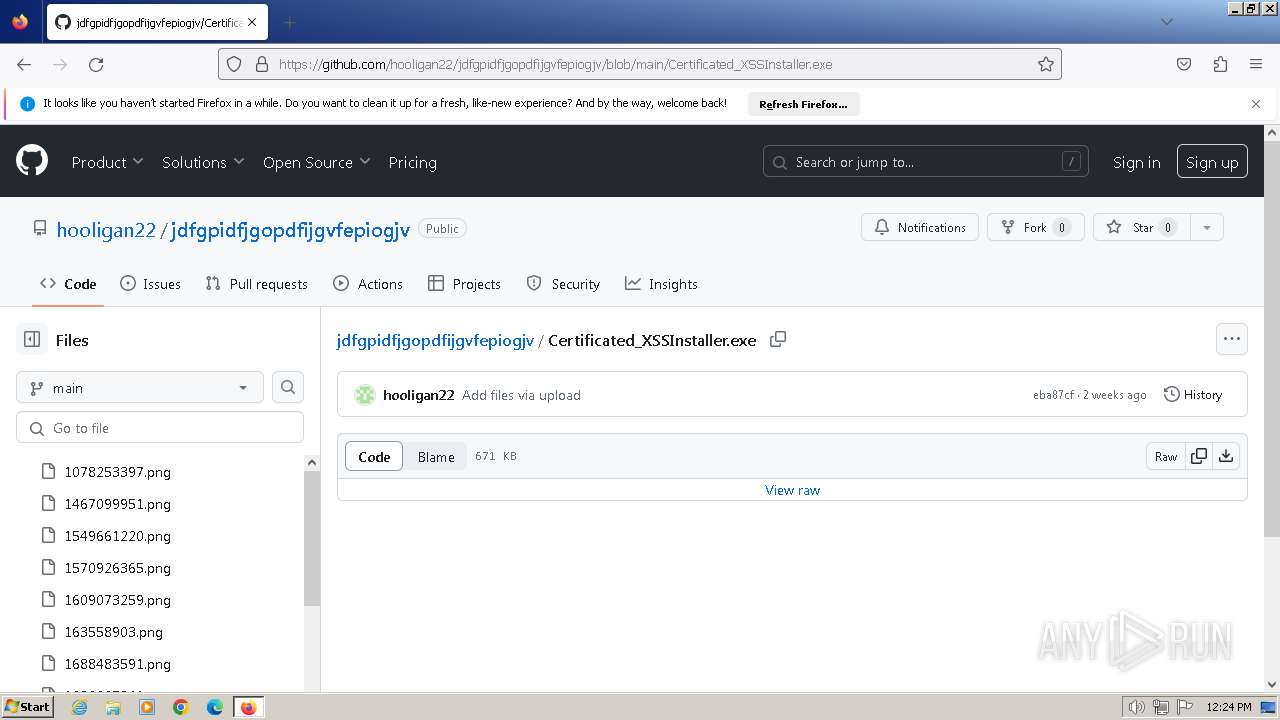
Task: Open file 1609073259.png in tree
Action: [117, 600]
